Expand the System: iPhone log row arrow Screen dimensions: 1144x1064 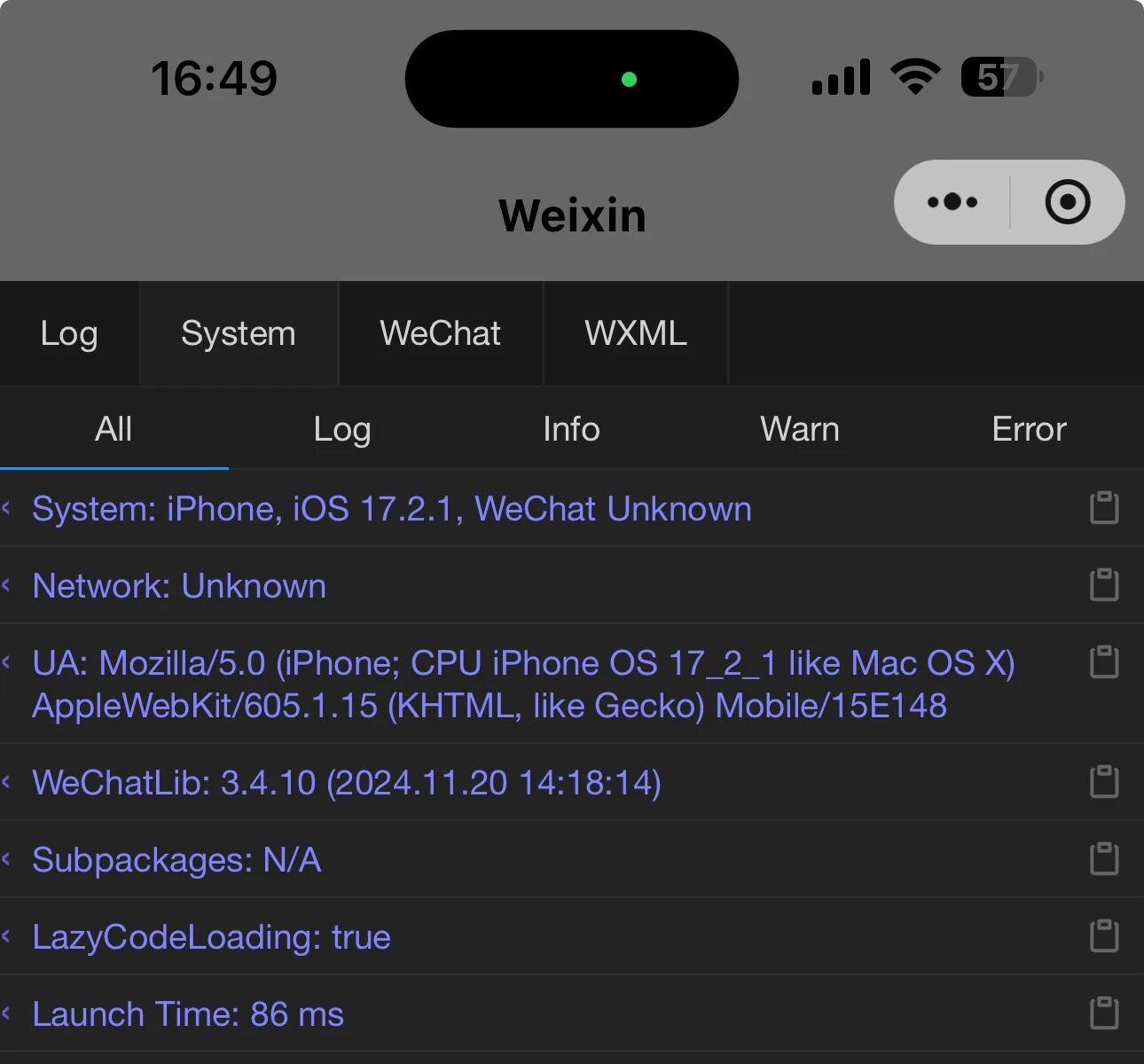click(x=7, y=508)
